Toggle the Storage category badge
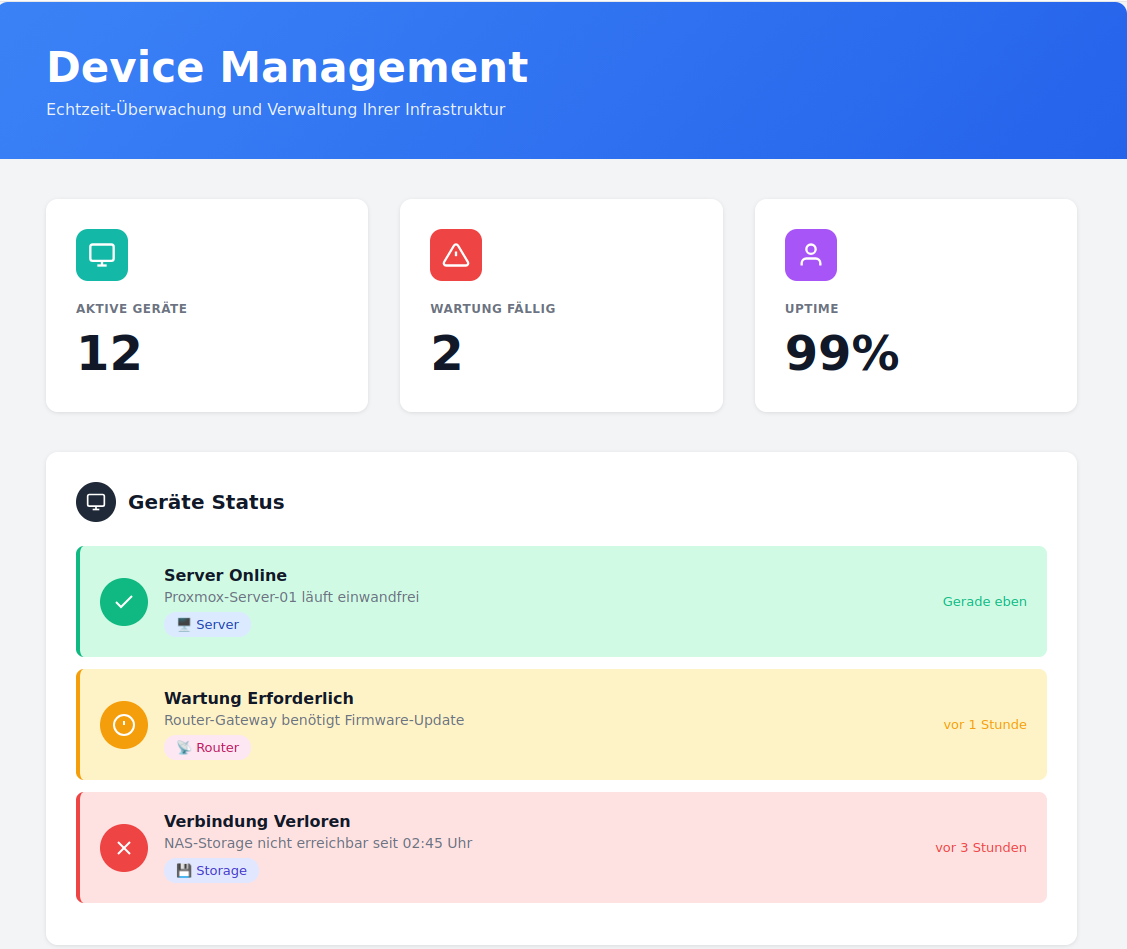The height and width of the screenshot is (949, 1127). click(x=211, y=870)
